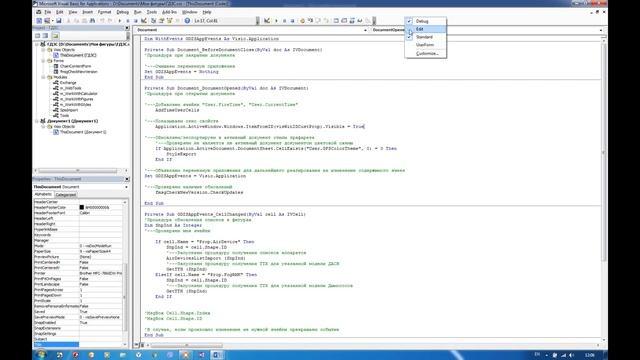Click the HeaderFooterFont Calibri value
The height and width of the screenshot is (360, 640).
[100, 213]
